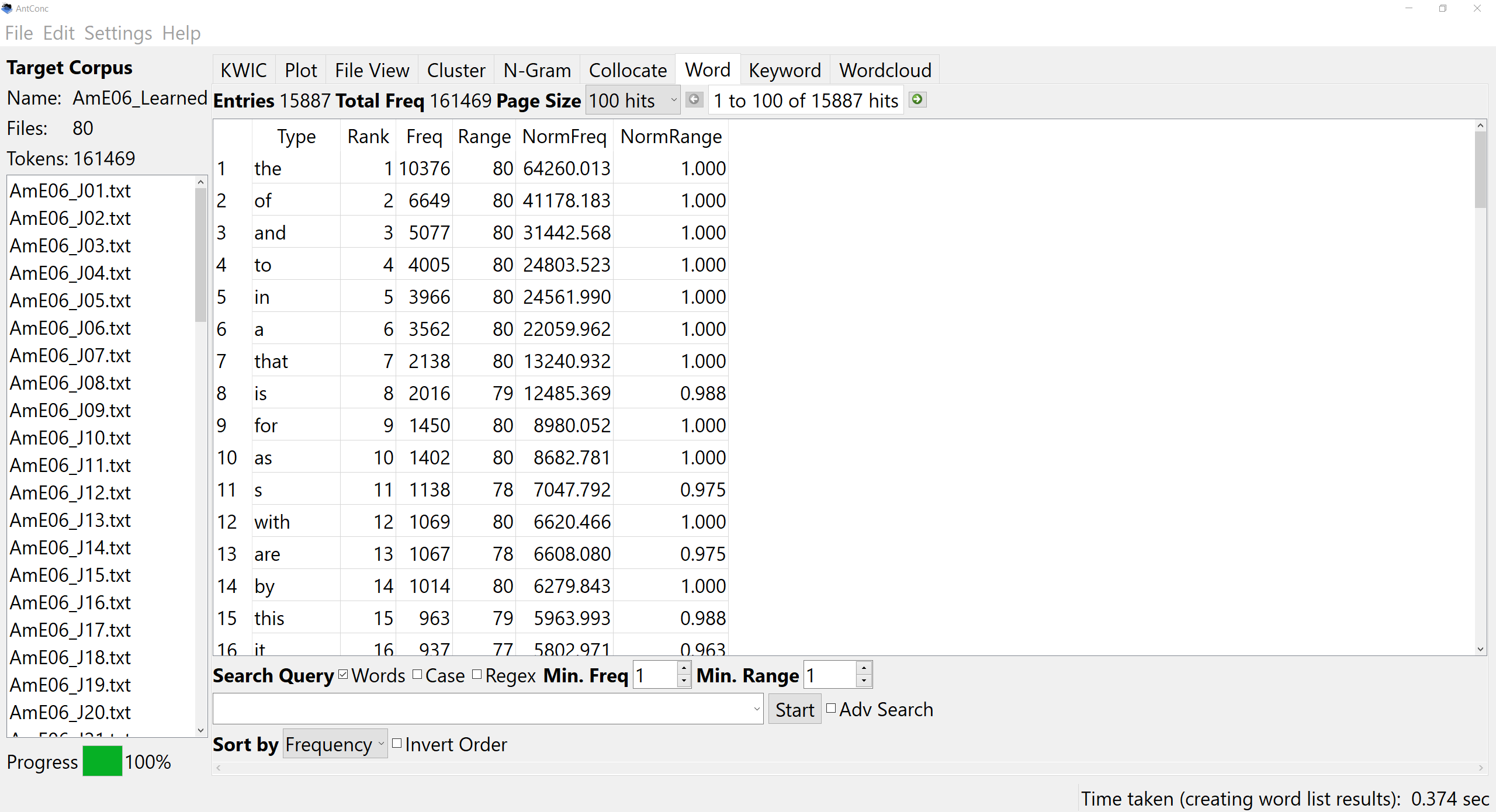Enable the Case sensitive checkbox
Viewport: 1496px width, 812px height.
417,675
